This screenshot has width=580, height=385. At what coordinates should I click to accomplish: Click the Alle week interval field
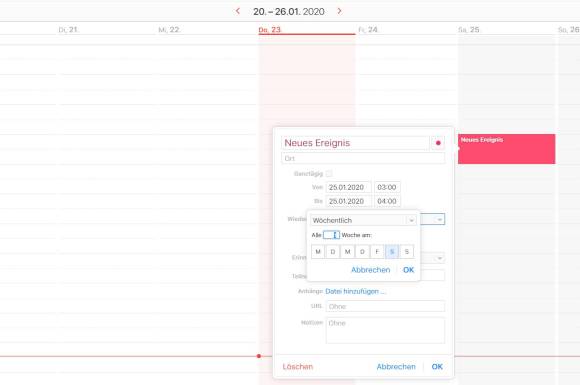coord(331,235)
